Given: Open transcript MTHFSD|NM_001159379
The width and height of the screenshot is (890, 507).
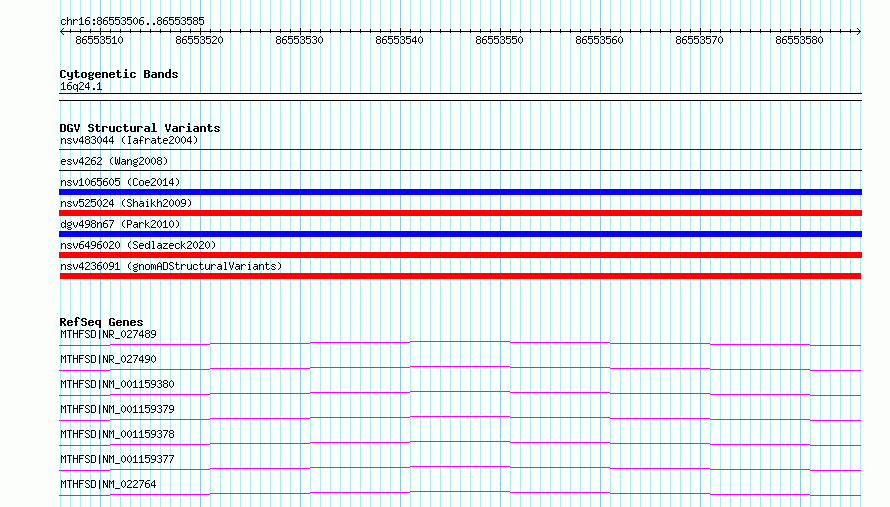Looking at the screenshot, I should 117,409.
